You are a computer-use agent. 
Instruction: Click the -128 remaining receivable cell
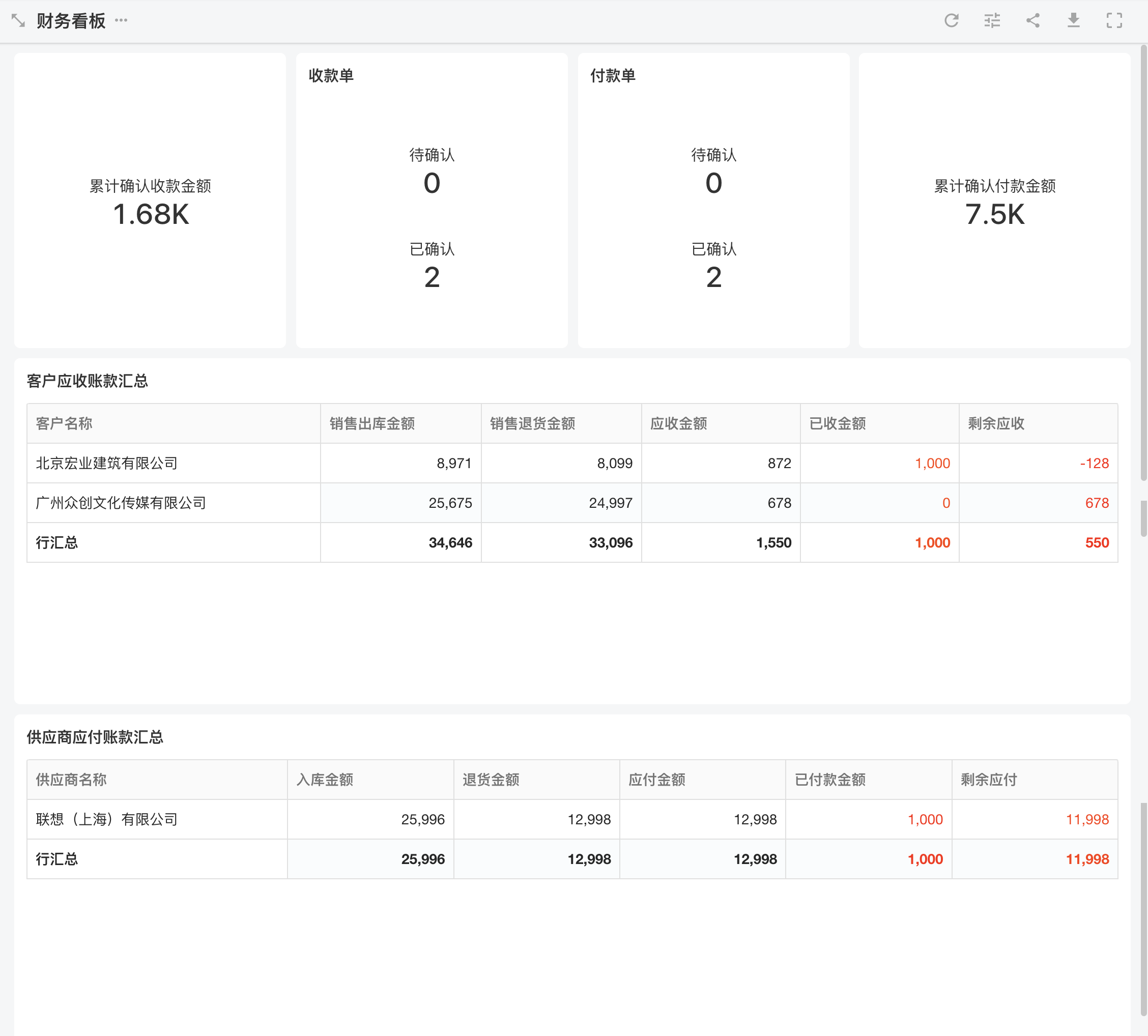(1039, 464)
